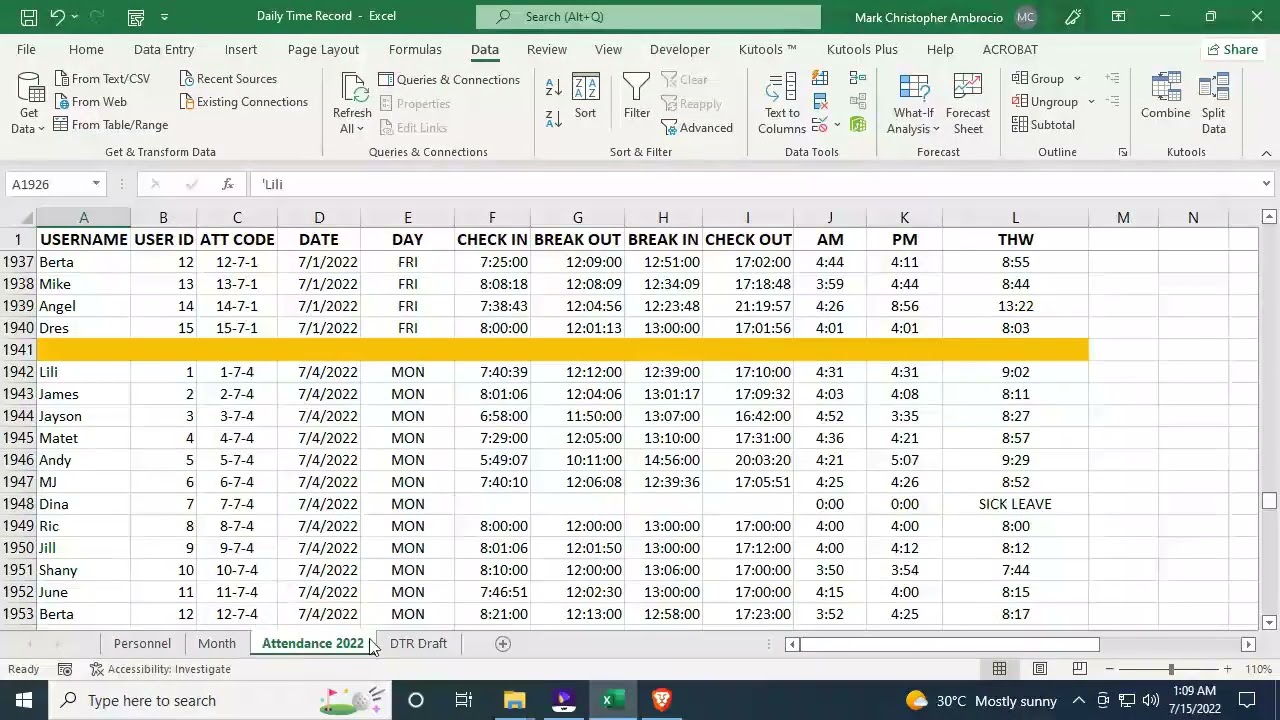This screenshot has height=720, width=1280.
Task: Open the Search box in title bar
Action: tap(648, 17)
